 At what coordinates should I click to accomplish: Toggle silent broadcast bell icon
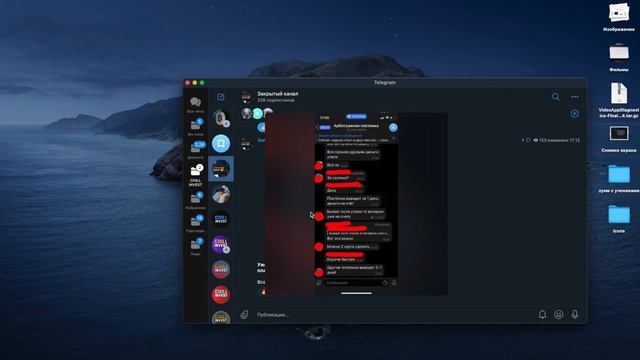pyautogui.click(x=542, y=314)
